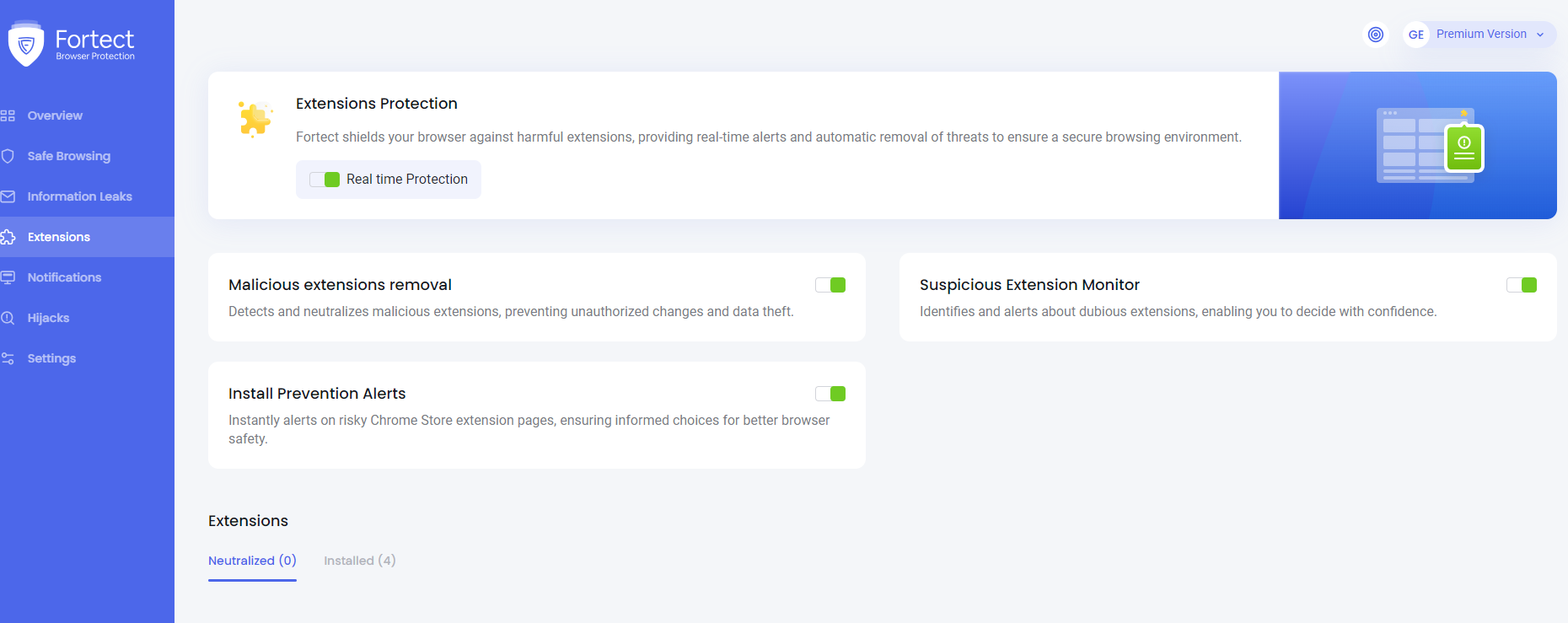Open the Settings icon in the sidebar
Image resolution: width=1568 pixels, height=623 pixels.
[x=8, y=357]
